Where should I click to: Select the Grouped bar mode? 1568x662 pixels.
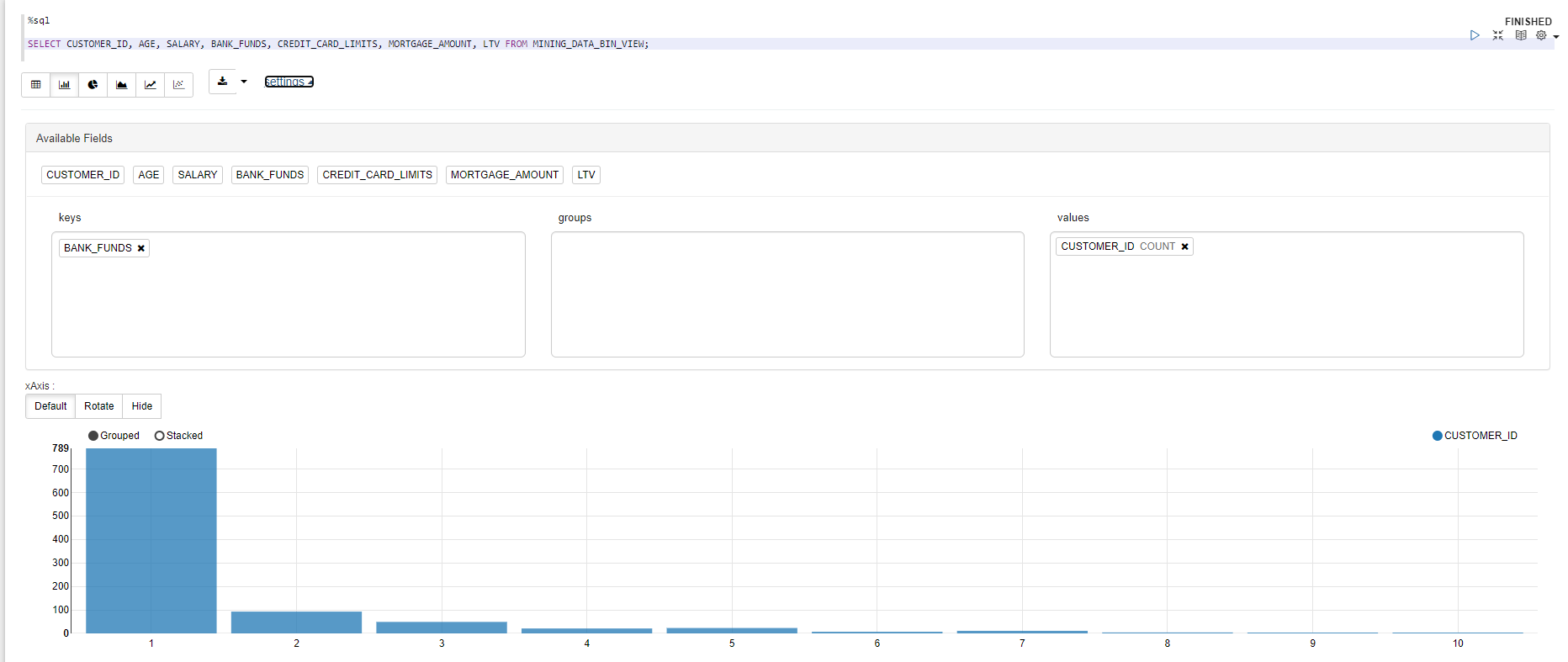(114, 436)
